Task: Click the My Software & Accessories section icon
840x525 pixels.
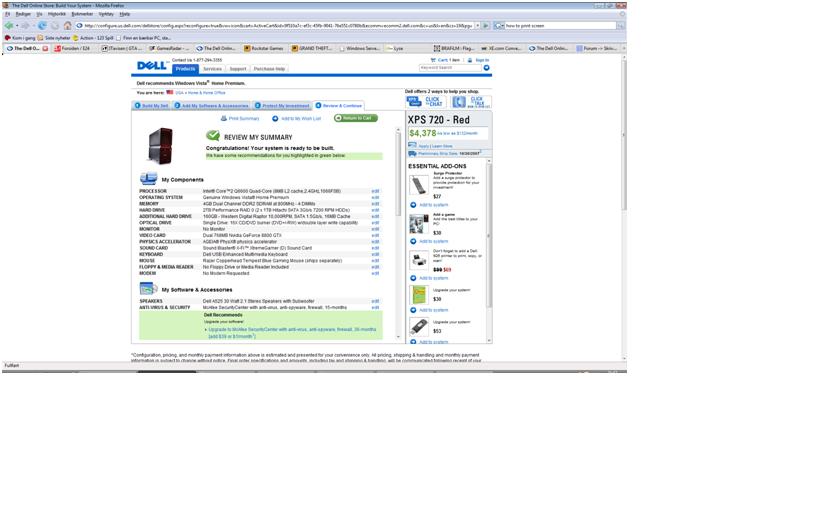Action: pos(148,289)
